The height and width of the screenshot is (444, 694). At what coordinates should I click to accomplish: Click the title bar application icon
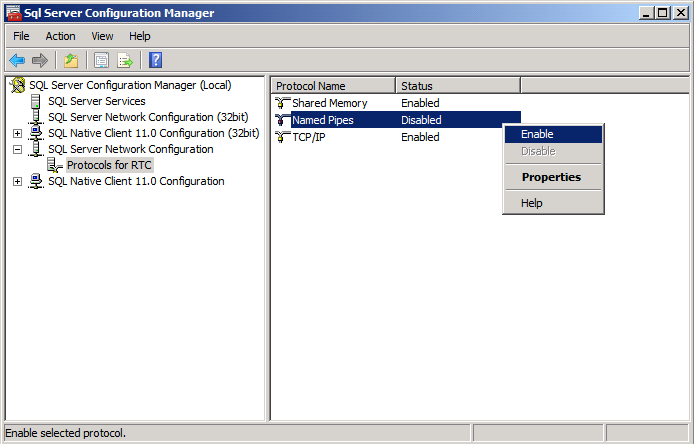(x=14, y=13)
